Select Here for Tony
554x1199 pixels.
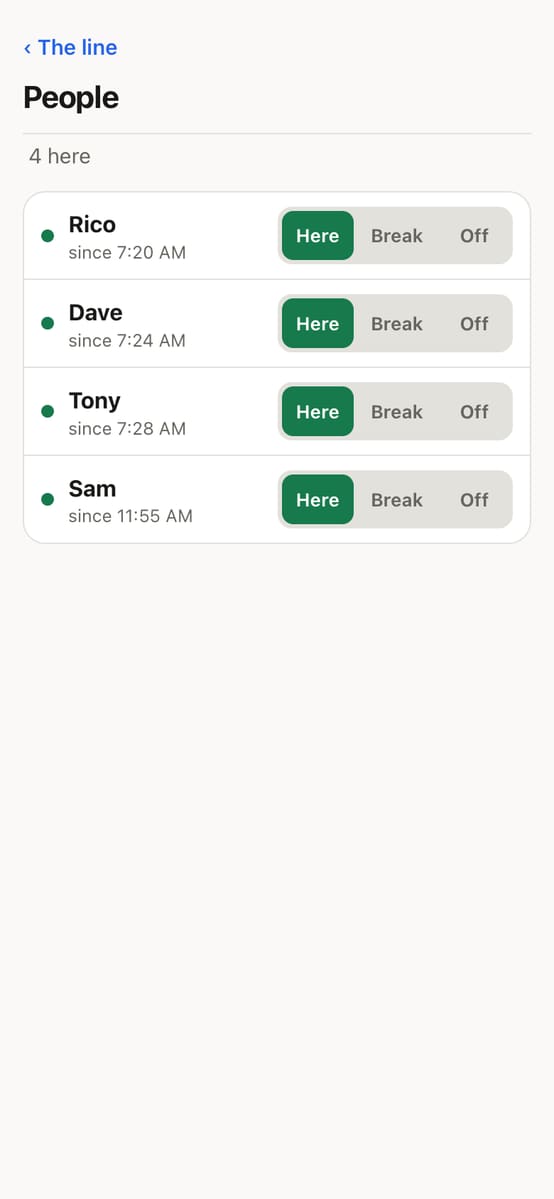point(318,411)
